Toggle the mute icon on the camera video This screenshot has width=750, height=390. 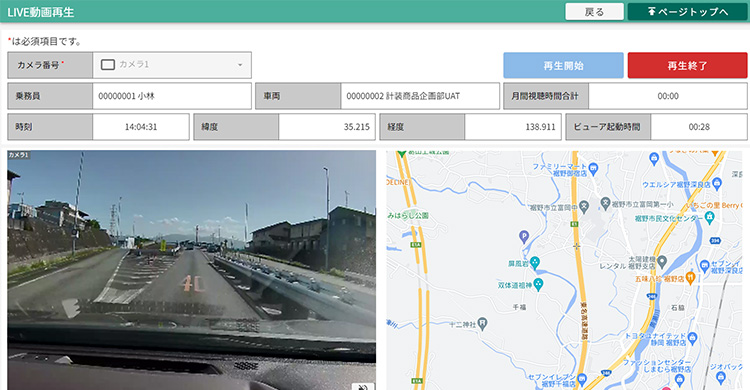tap(363, 386)
